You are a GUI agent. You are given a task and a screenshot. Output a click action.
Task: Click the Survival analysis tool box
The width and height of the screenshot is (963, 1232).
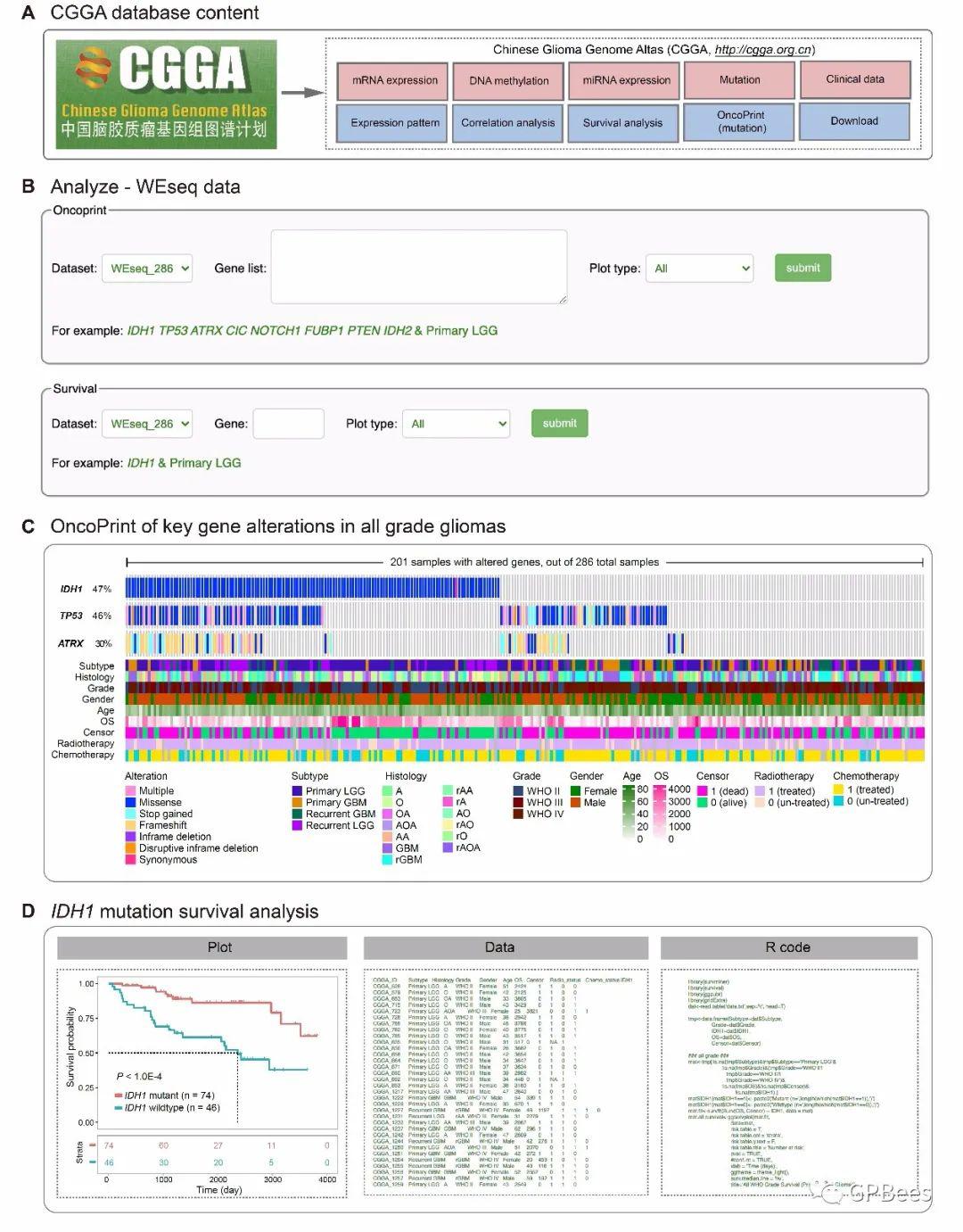pos(622,123)
